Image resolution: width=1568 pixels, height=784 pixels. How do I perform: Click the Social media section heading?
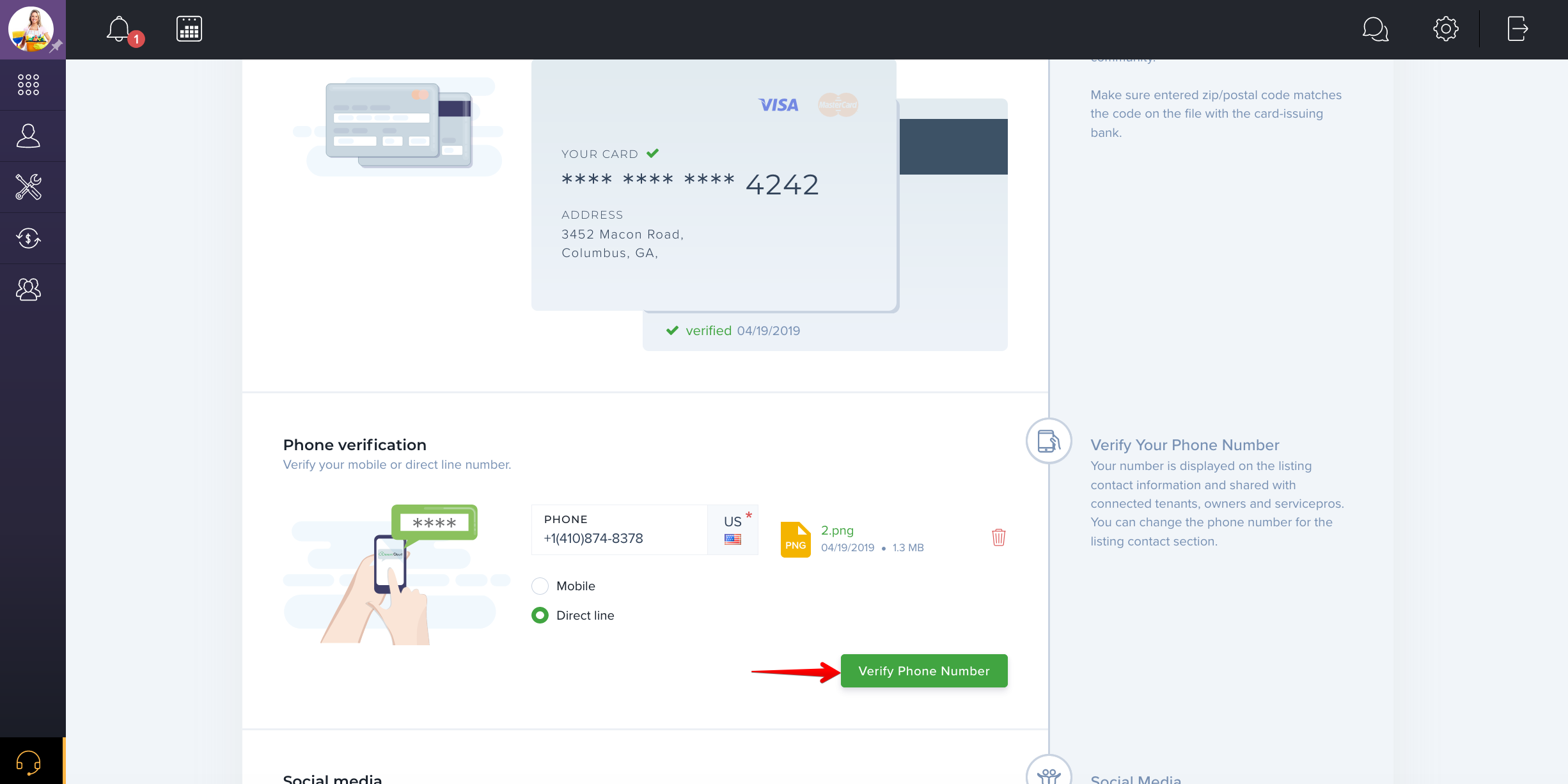(333, 778)
